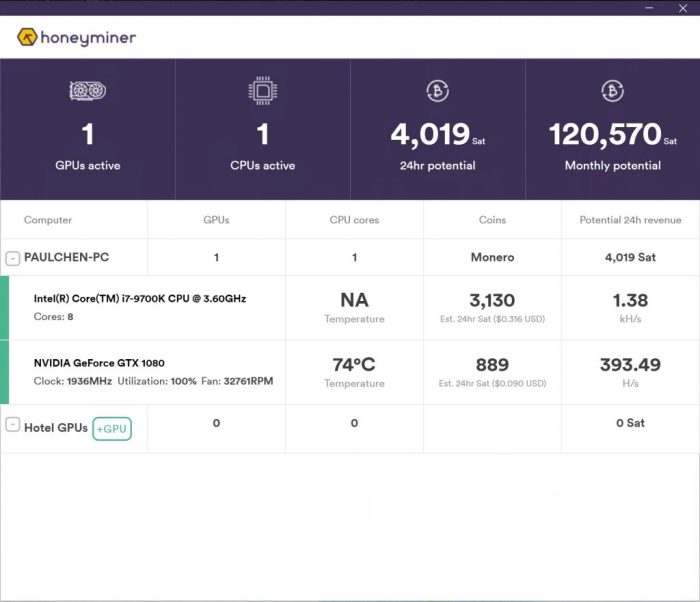
Task: Select the NVIDIA GeForce GTX 1080 entry
Action: (99, 363)
